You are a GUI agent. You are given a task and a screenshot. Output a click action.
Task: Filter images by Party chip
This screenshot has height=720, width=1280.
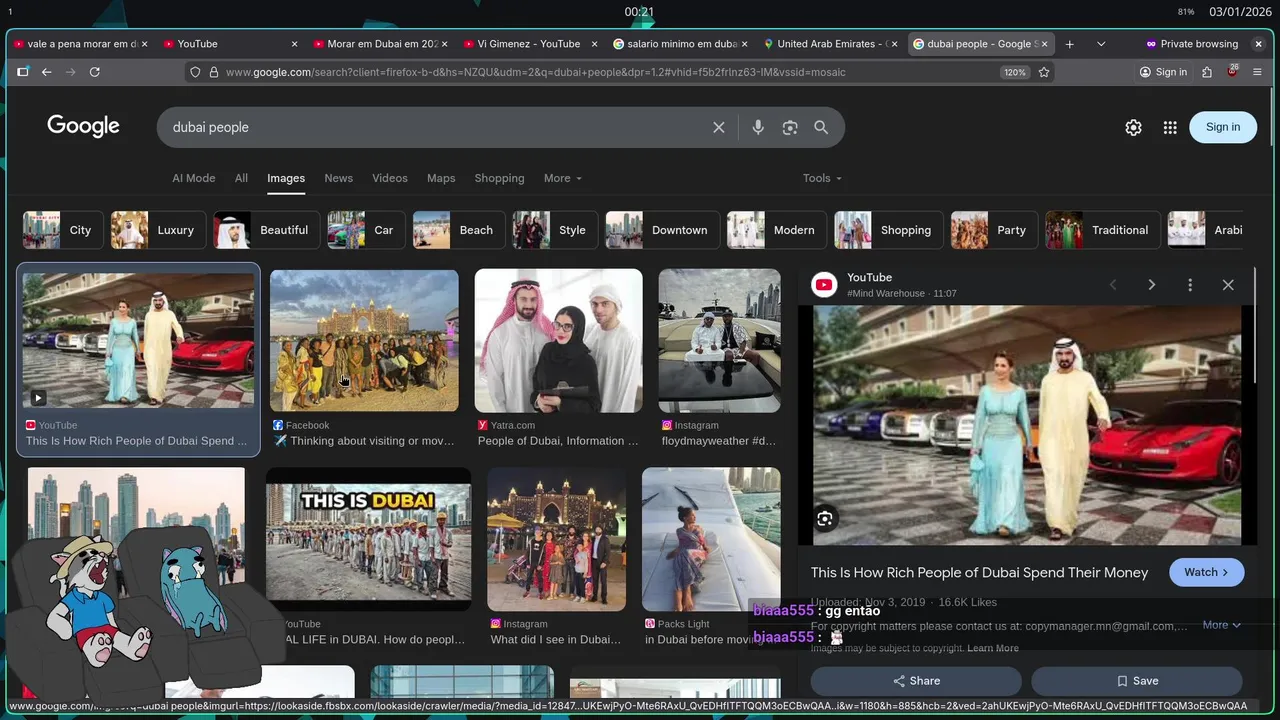994,230
